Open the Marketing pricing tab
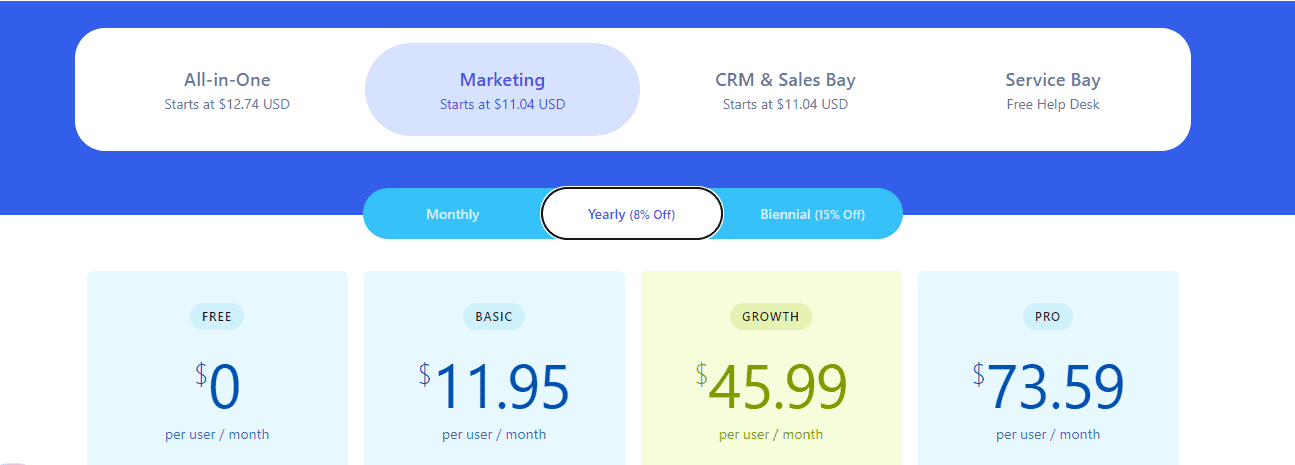 pyautogui.click(x=502, y=90)
